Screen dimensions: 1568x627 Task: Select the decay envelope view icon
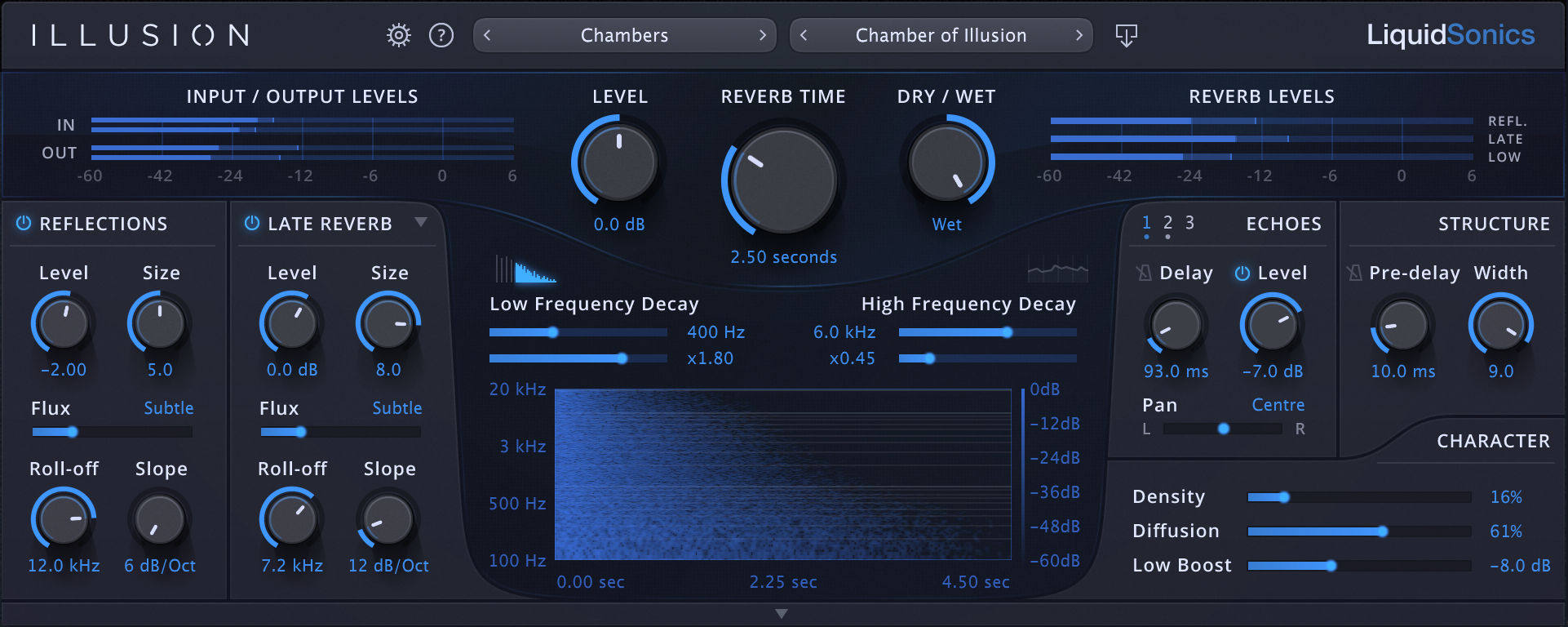click(525, 269)
